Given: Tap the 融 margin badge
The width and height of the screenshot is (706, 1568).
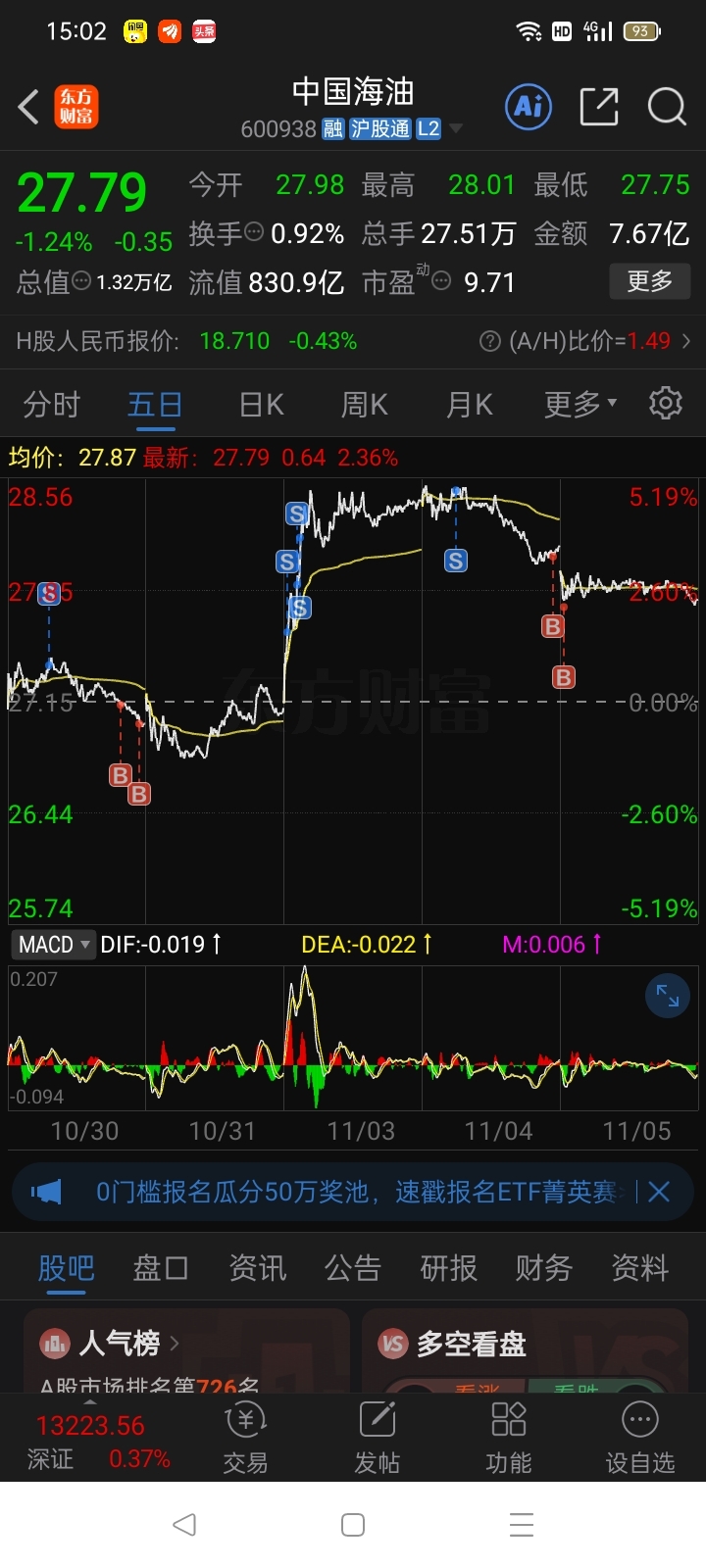Looking at the screenshot, I should pos(333,129).
